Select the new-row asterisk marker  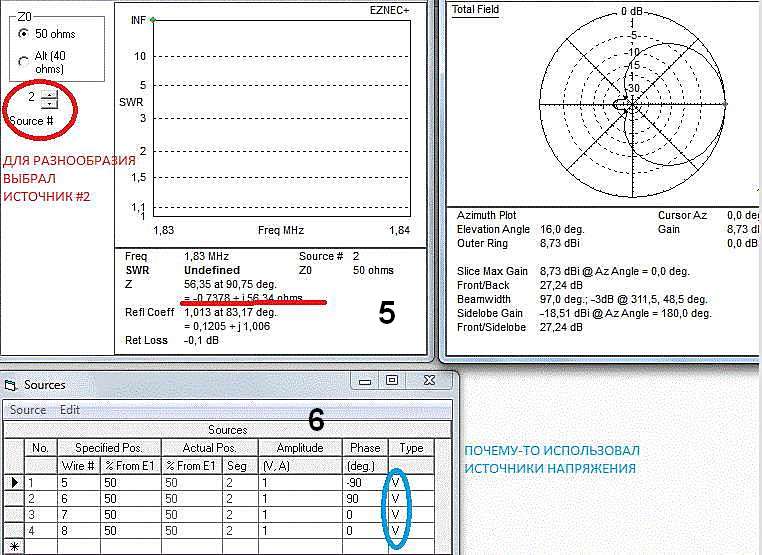pyautogui.click(x=14, y=547)
